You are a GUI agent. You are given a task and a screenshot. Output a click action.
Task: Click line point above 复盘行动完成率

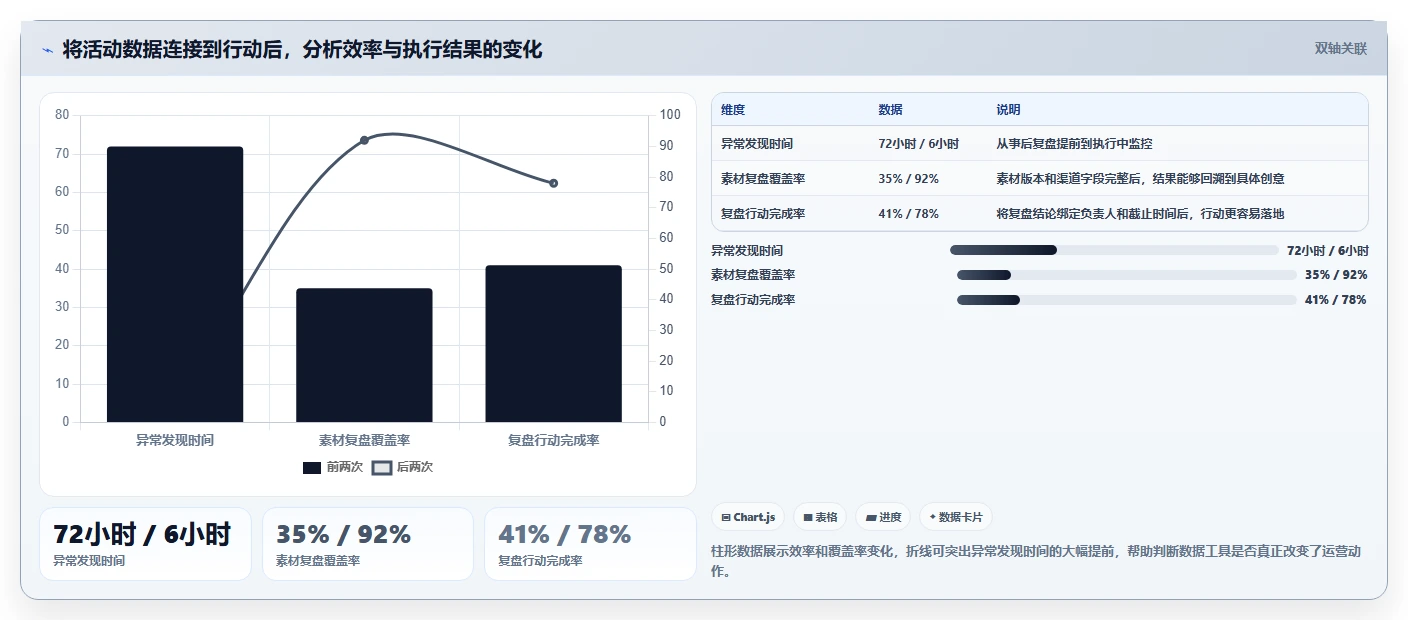(553, 183)
